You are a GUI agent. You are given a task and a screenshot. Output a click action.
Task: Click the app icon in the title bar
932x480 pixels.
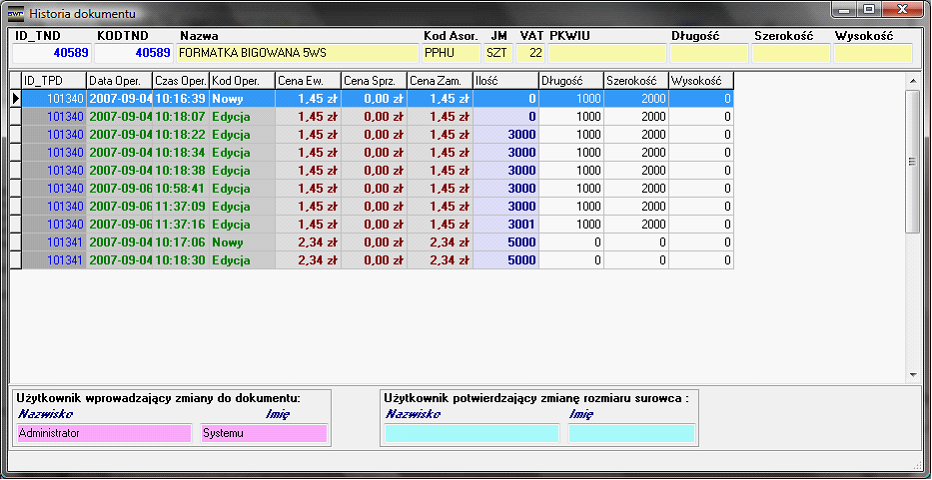click(16, 14)
